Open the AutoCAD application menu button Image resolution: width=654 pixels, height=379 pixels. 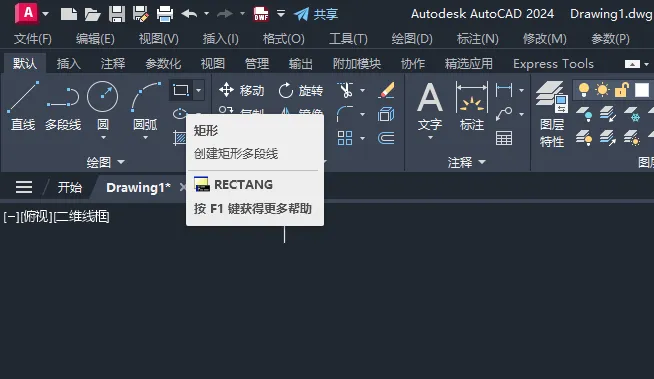click(x=27, y=13)
